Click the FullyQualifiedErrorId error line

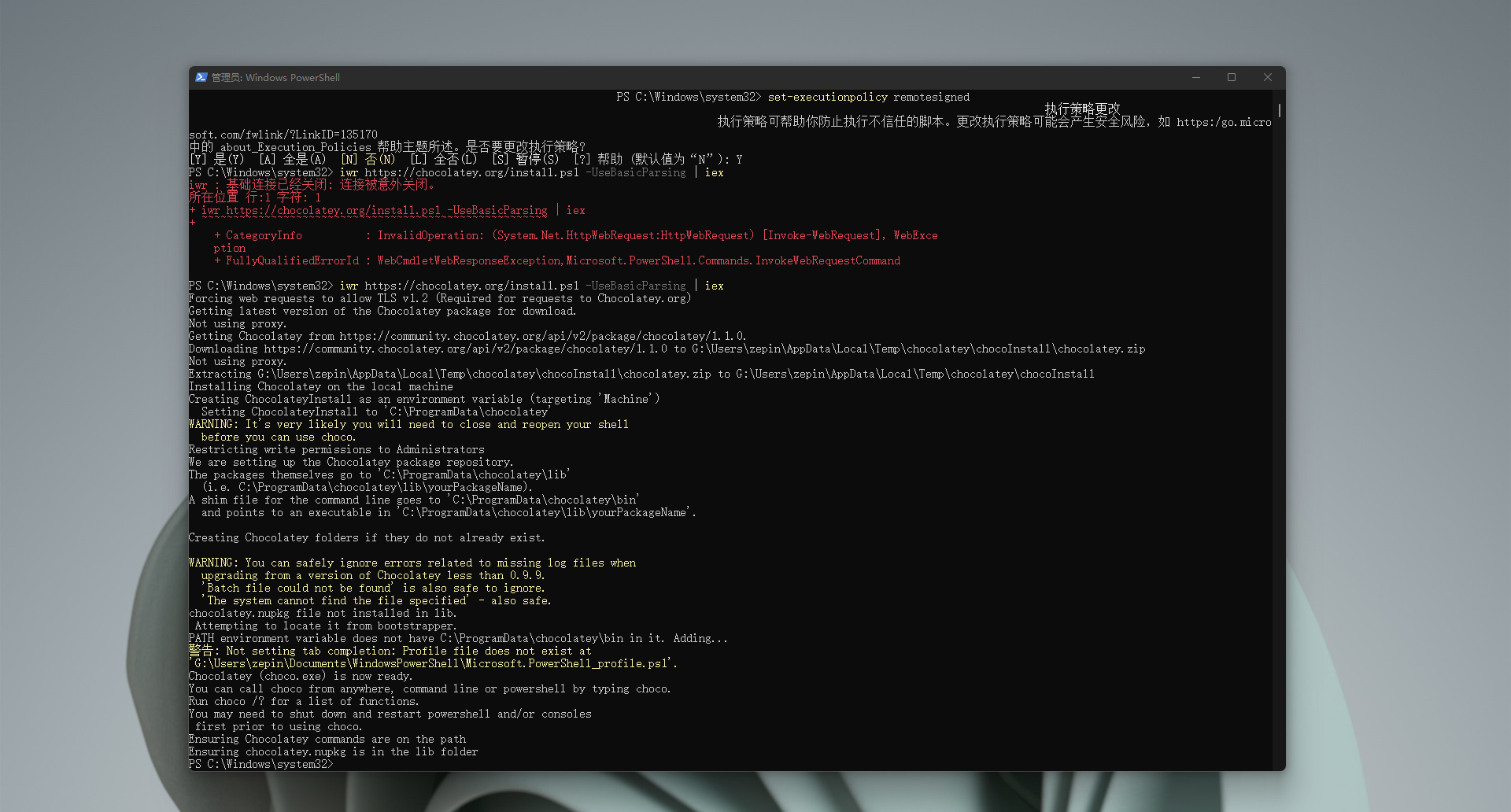click(551, 260)
